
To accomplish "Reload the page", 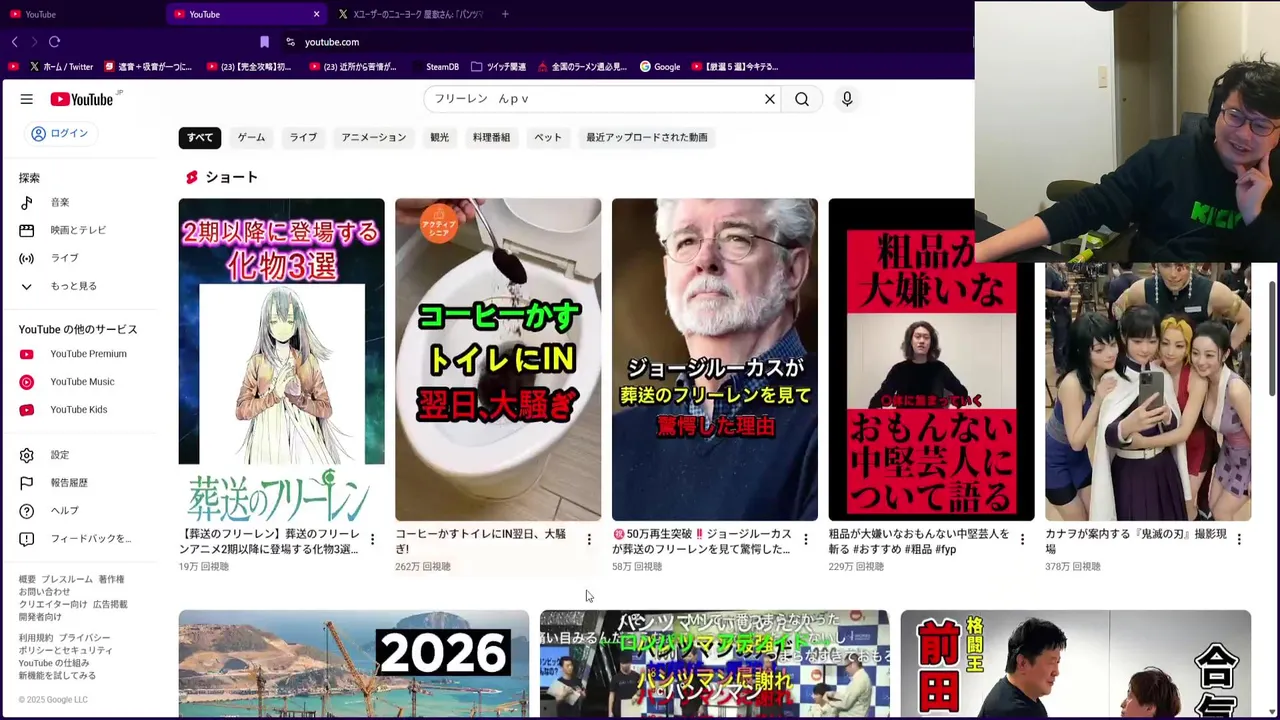I will [54, 42].
